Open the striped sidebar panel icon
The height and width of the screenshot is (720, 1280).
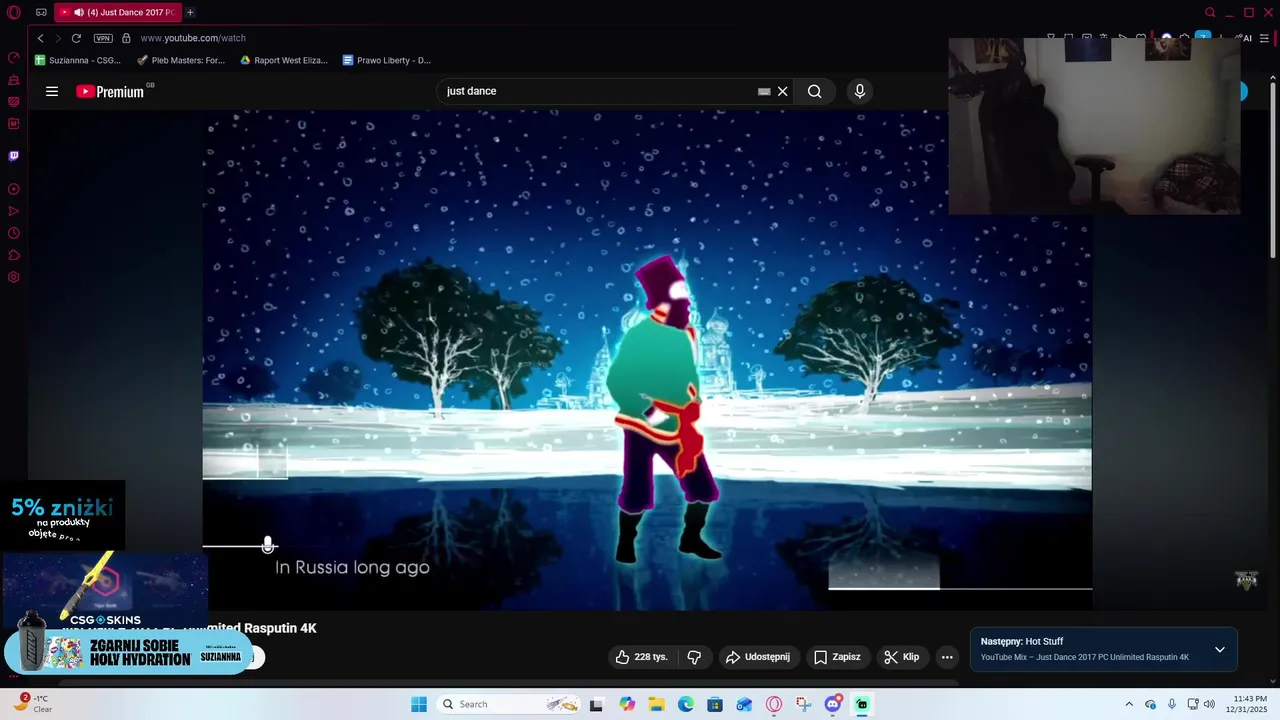(14, 102)
